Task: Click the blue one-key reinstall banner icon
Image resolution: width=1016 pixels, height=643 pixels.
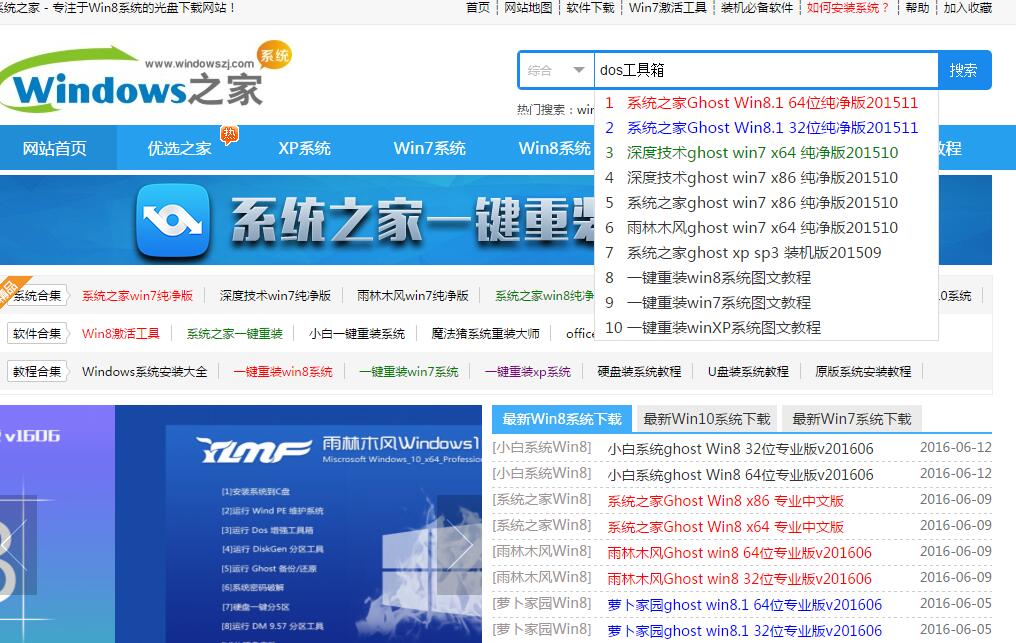Action: click(173, 220)
